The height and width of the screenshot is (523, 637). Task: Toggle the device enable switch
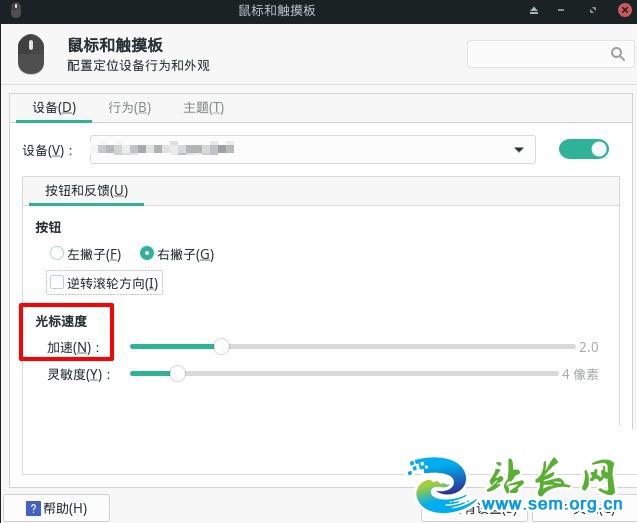[583, 149]
